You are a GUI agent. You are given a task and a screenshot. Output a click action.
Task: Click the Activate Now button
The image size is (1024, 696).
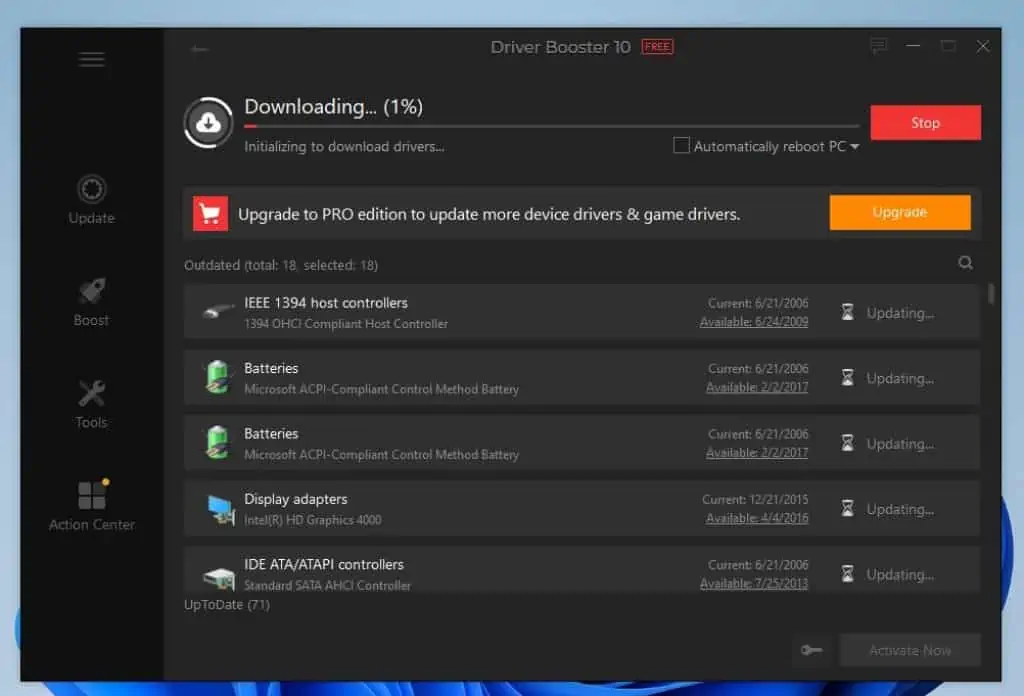point(909,650)
